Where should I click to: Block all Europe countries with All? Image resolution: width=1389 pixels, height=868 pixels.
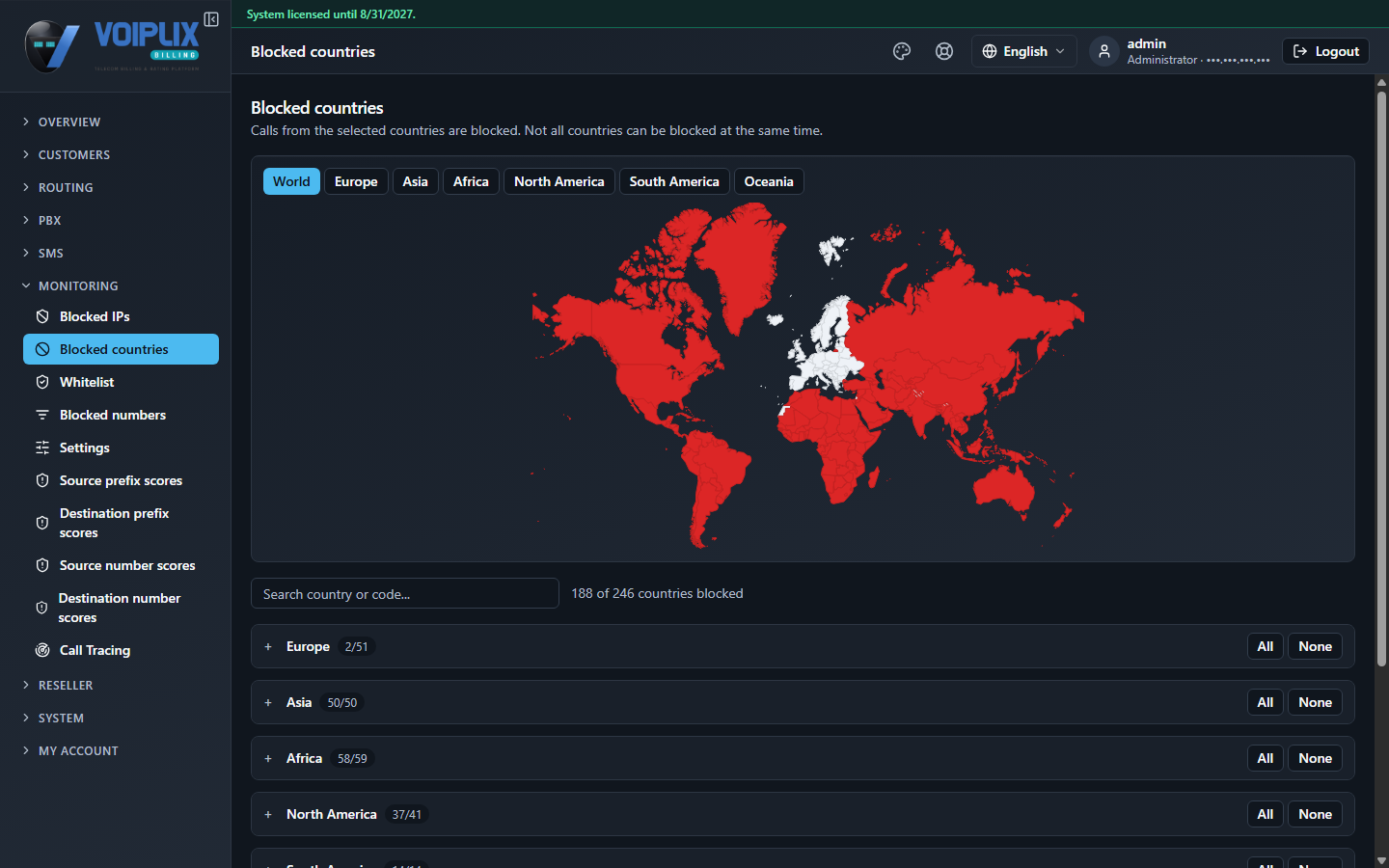pyautogui.click(x=1265, y=646)
